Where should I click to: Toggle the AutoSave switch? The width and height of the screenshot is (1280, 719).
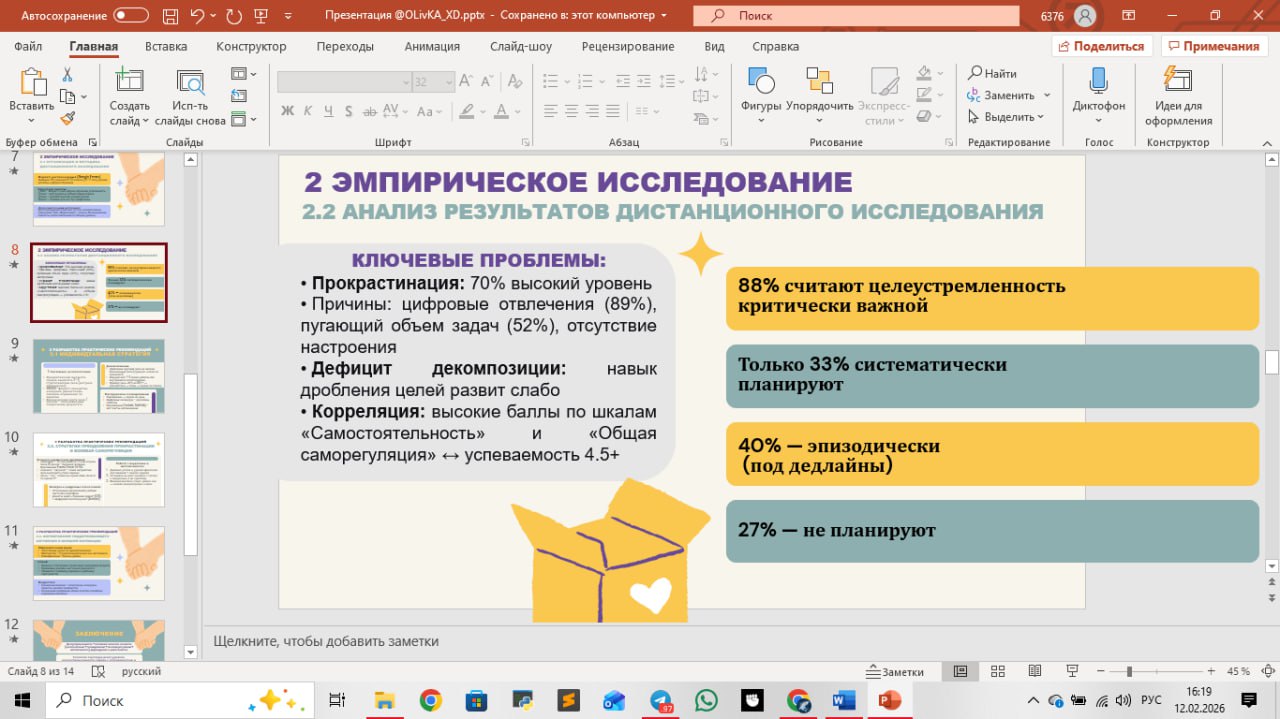click(x=130, y=16)
